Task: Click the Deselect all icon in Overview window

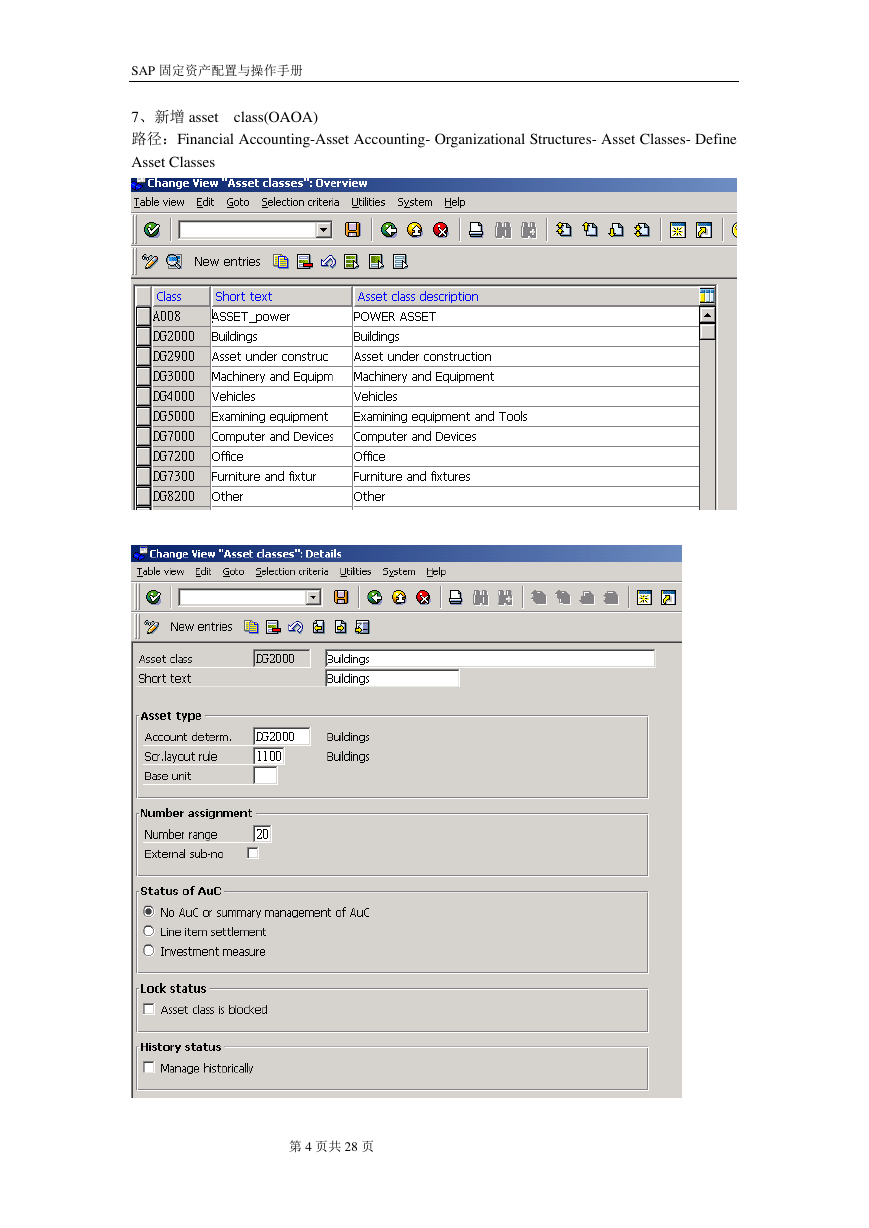Action: click(x=399, y=262)
